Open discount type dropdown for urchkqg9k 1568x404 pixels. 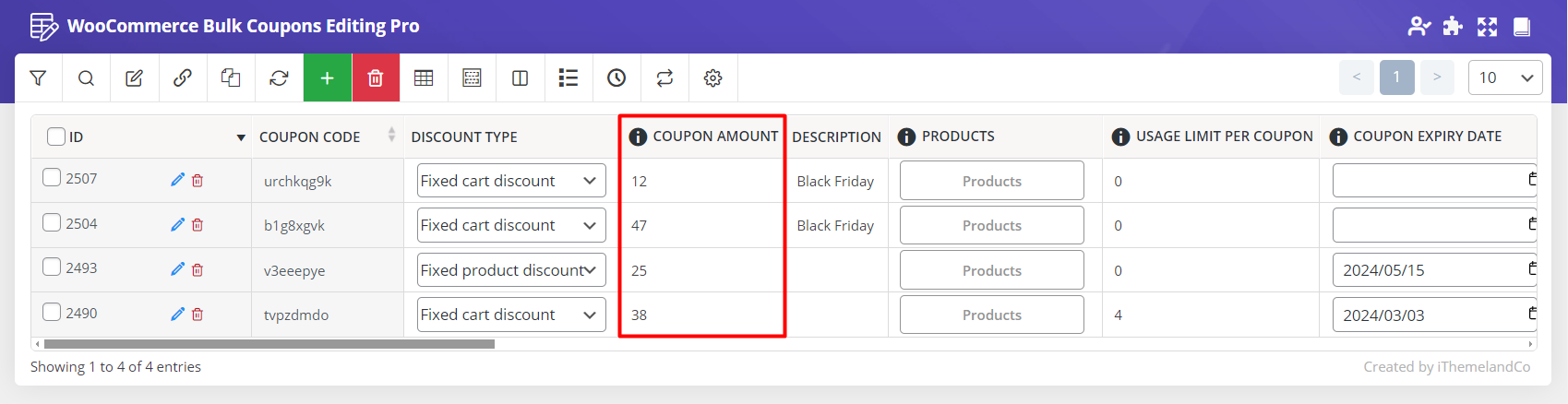[x=510, y=181]
